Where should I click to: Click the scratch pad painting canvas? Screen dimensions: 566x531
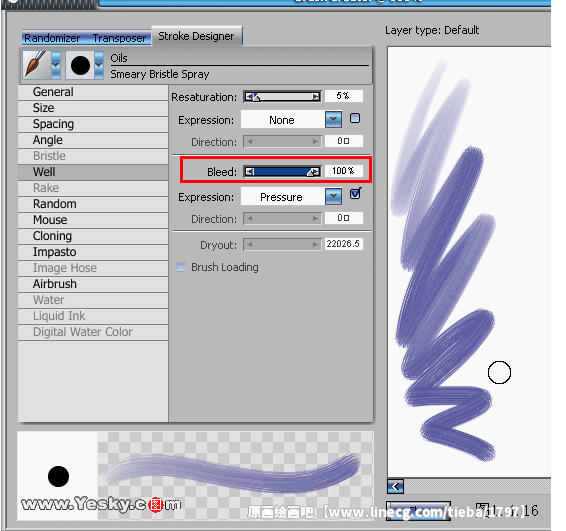469,262
